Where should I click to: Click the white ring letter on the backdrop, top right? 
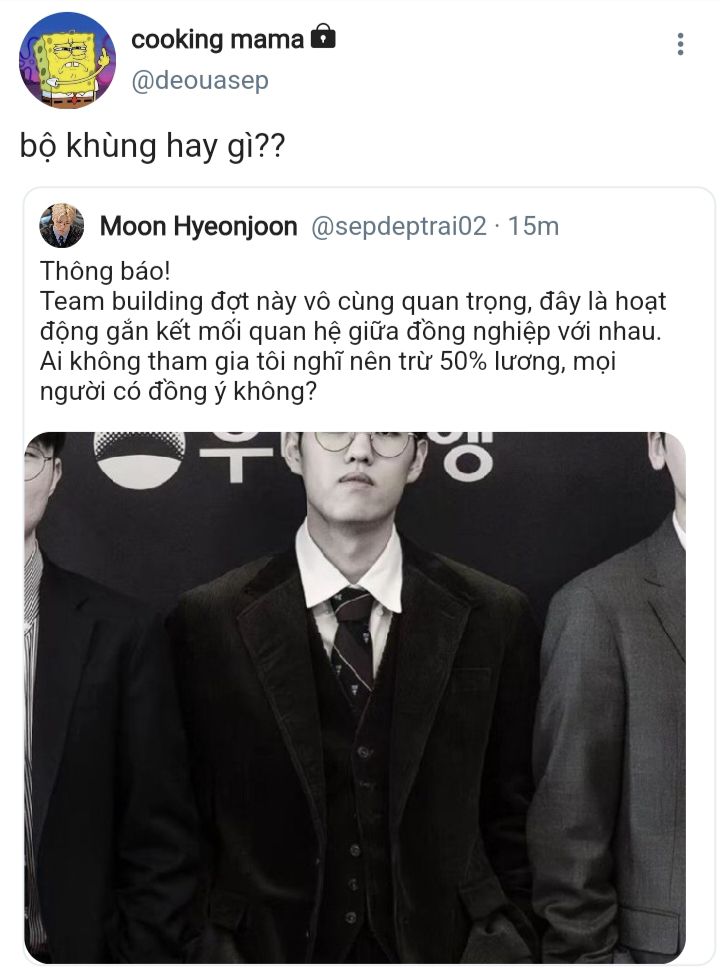click(x=469, y=464)
